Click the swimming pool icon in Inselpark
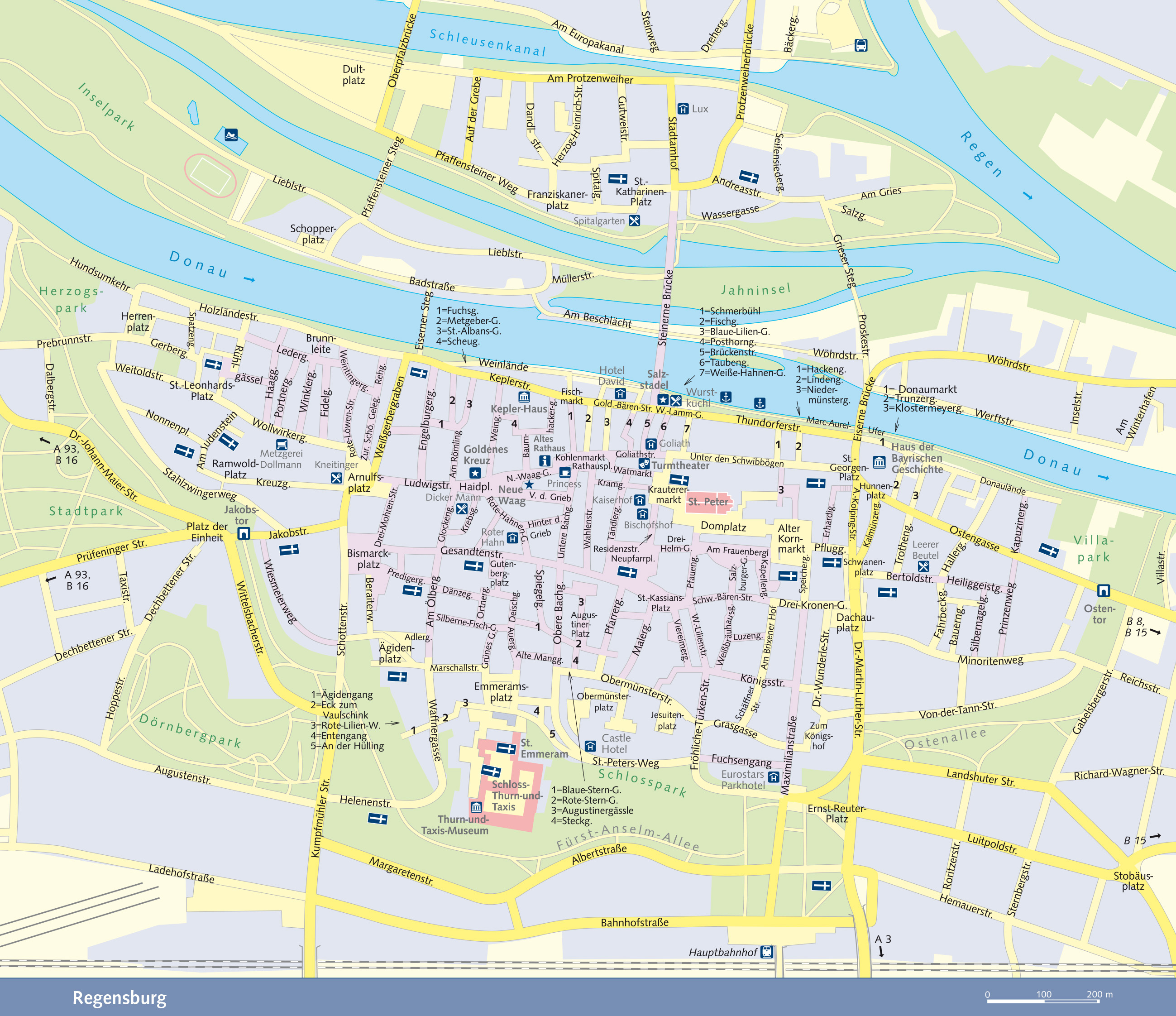 click(x=231, y=135)
